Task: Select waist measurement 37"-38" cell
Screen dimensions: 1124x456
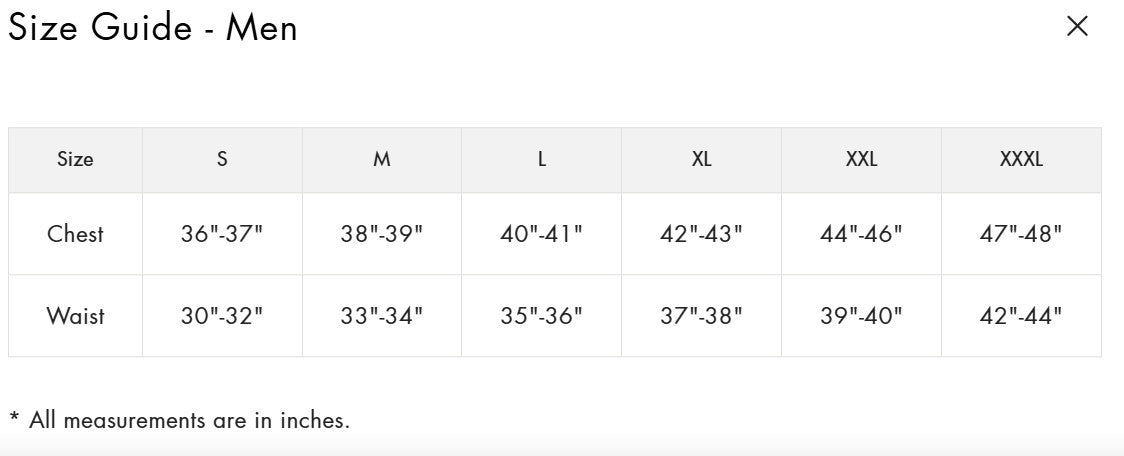Action: point(702,316)
